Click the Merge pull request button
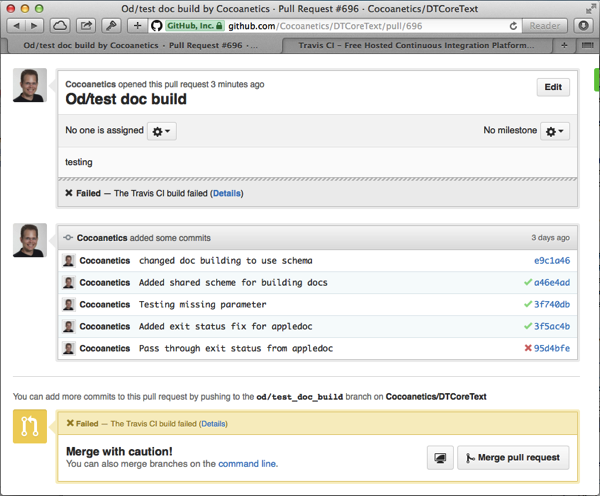The width and height of the screenshot is (600, 496). pos(513,457)
